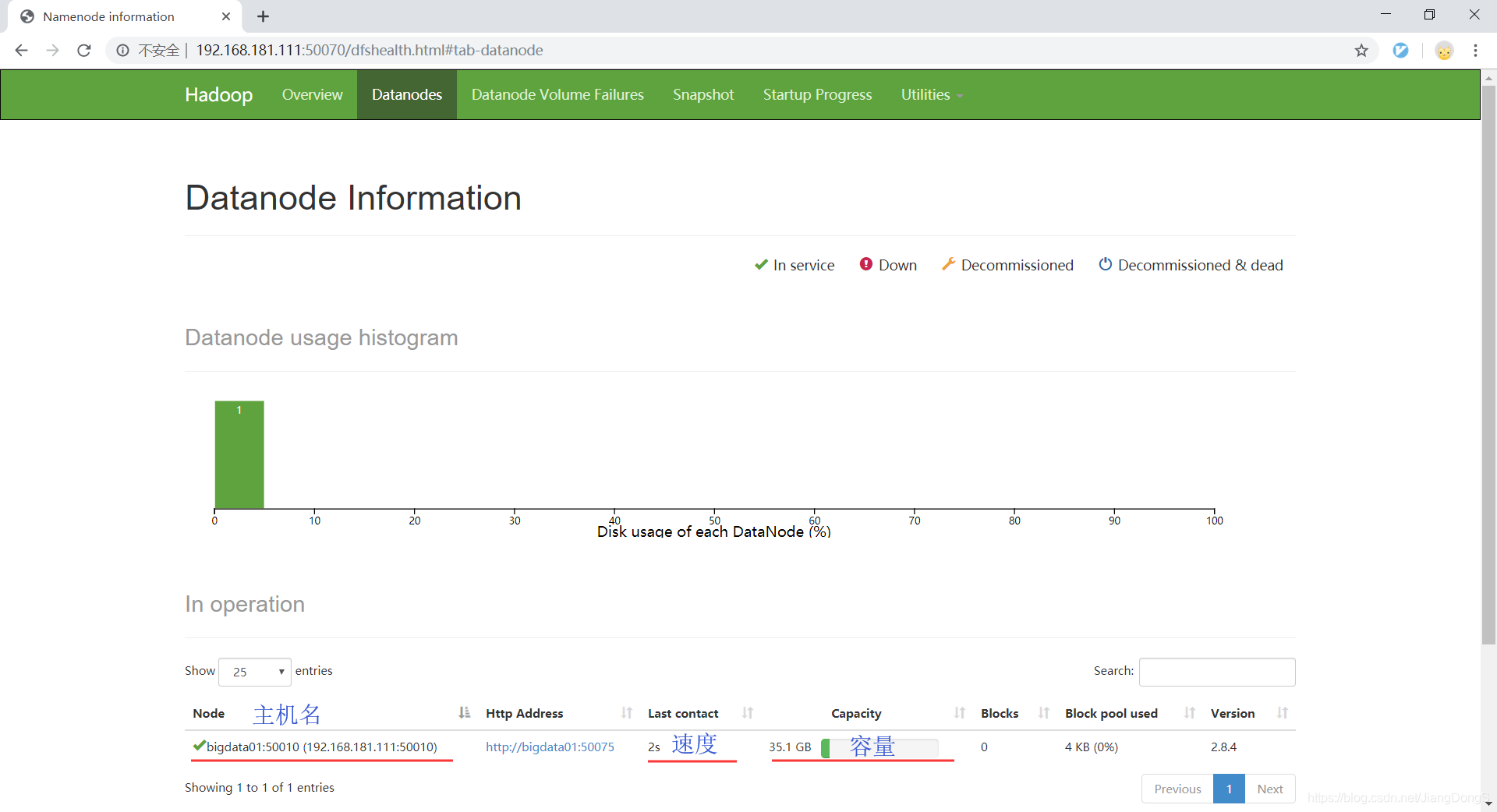The image size is (1497, 812).
Task: Click the bigdata01 in-service checkmark
Action: point(199,746)
